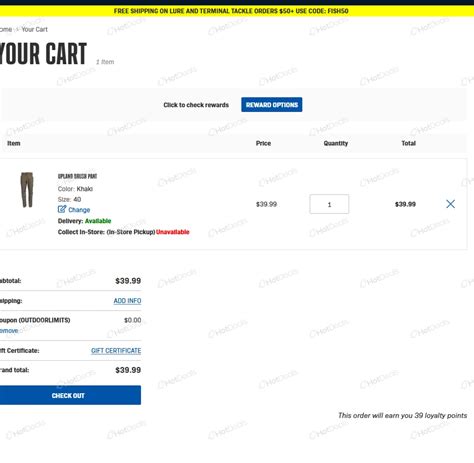The width and height of the screenshot is (474, 463).
Task: Click the quantity input field showing 1
Action: coord(329,204)
